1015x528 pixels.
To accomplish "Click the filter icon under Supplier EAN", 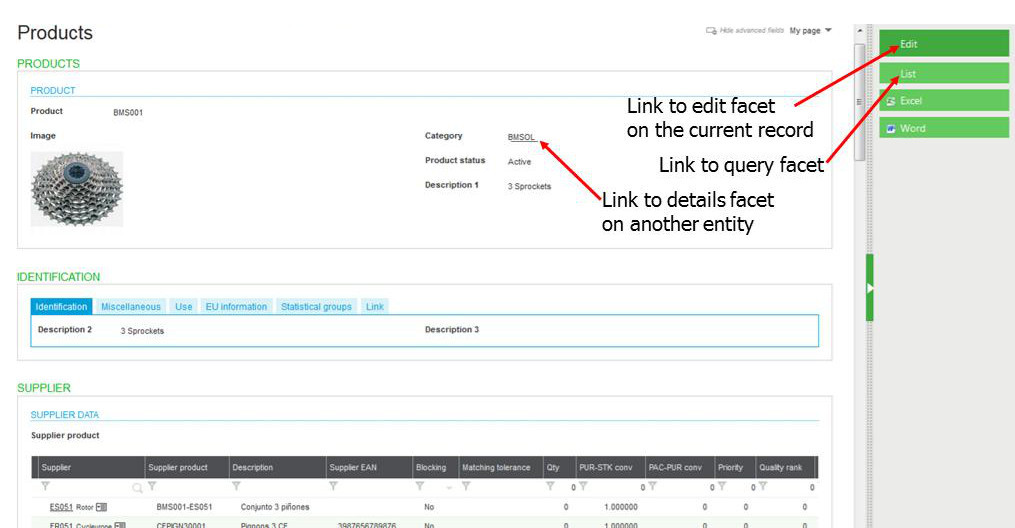I will (x=333, y=487).
